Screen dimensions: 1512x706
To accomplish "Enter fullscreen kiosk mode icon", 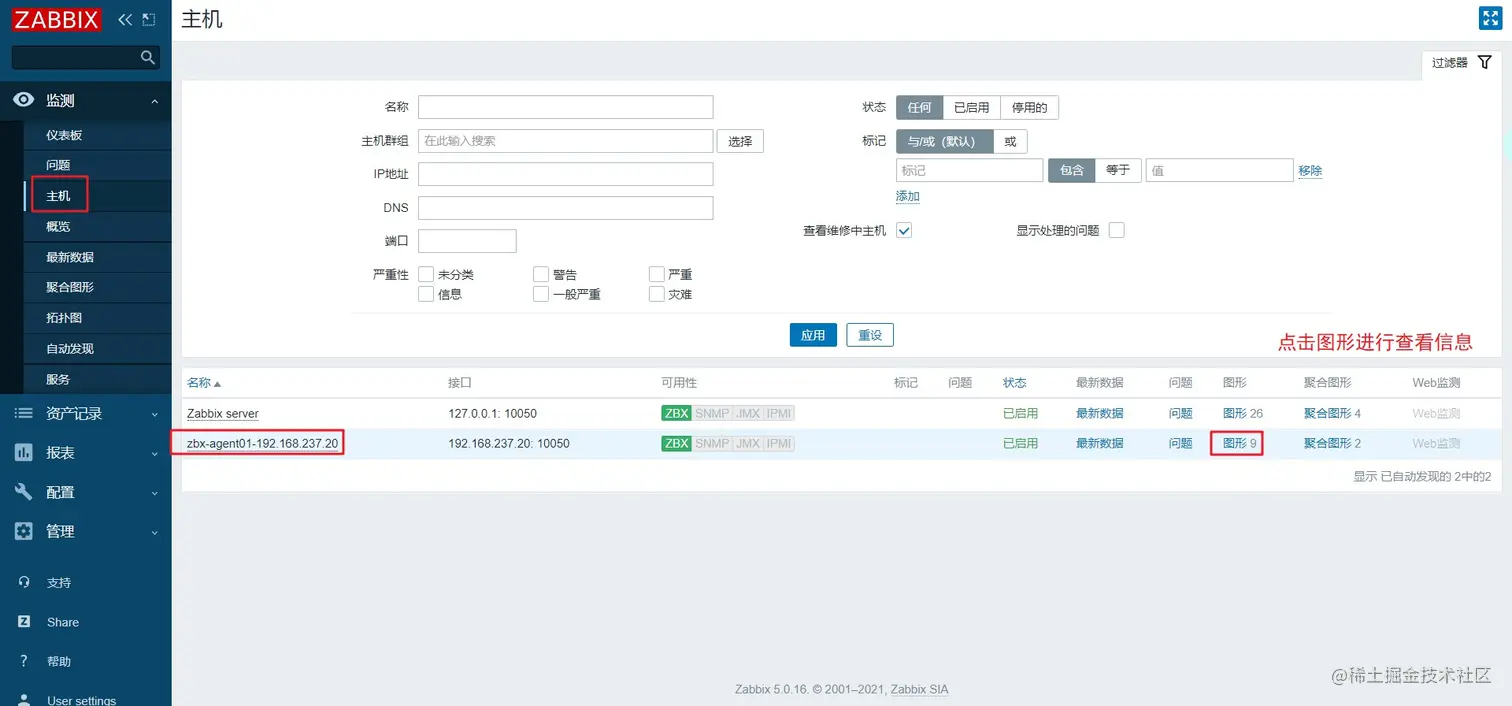I will [1489, 18].
